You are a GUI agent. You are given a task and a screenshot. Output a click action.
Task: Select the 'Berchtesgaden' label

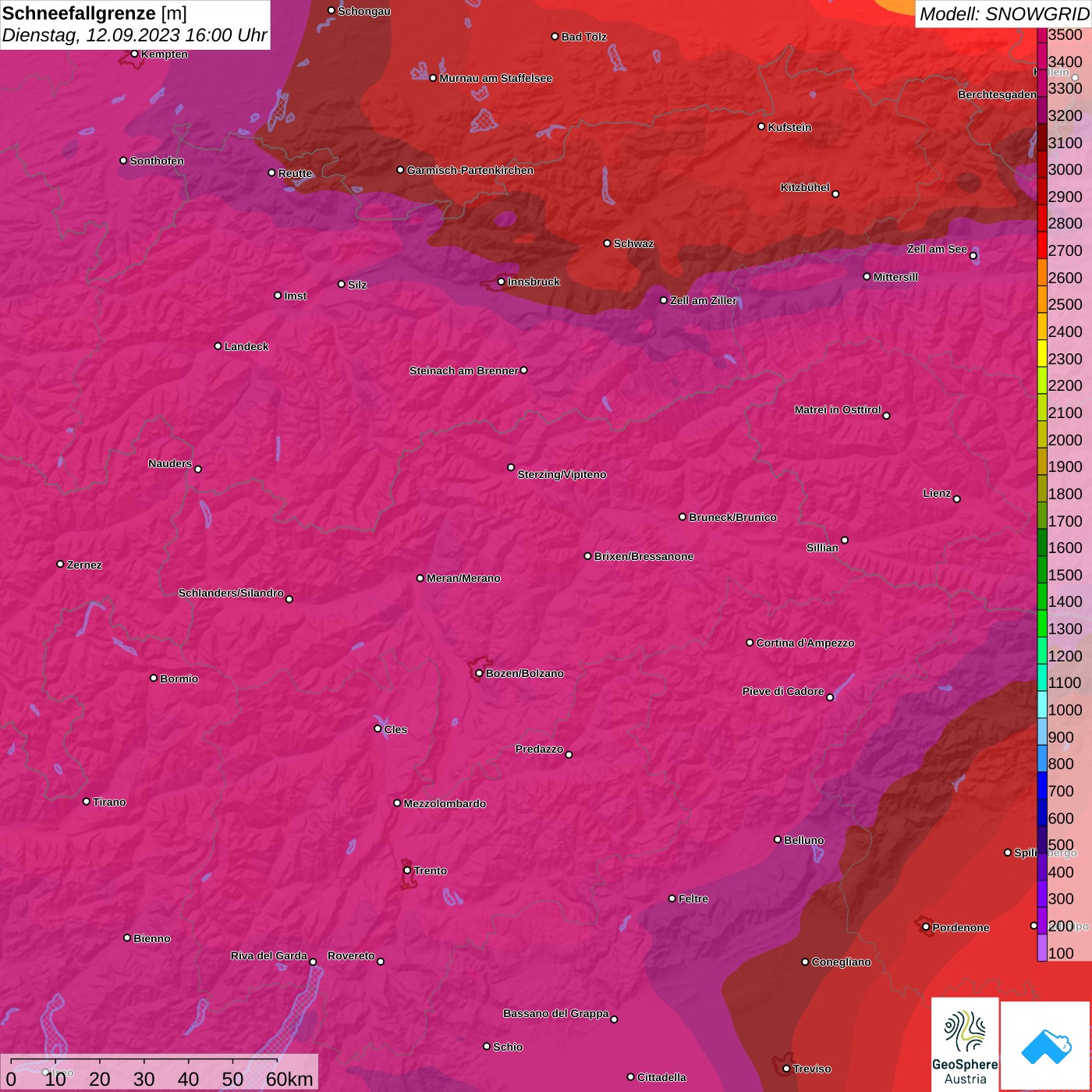(x=997, y=94)
